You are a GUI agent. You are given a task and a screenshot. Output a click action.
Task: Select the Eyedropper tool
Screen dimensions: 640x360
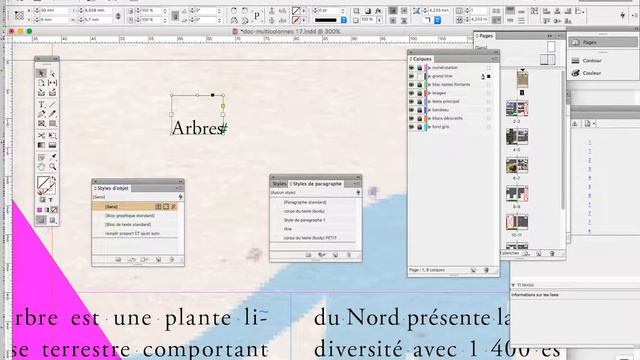pyautogui.click(x=53, y=157)
